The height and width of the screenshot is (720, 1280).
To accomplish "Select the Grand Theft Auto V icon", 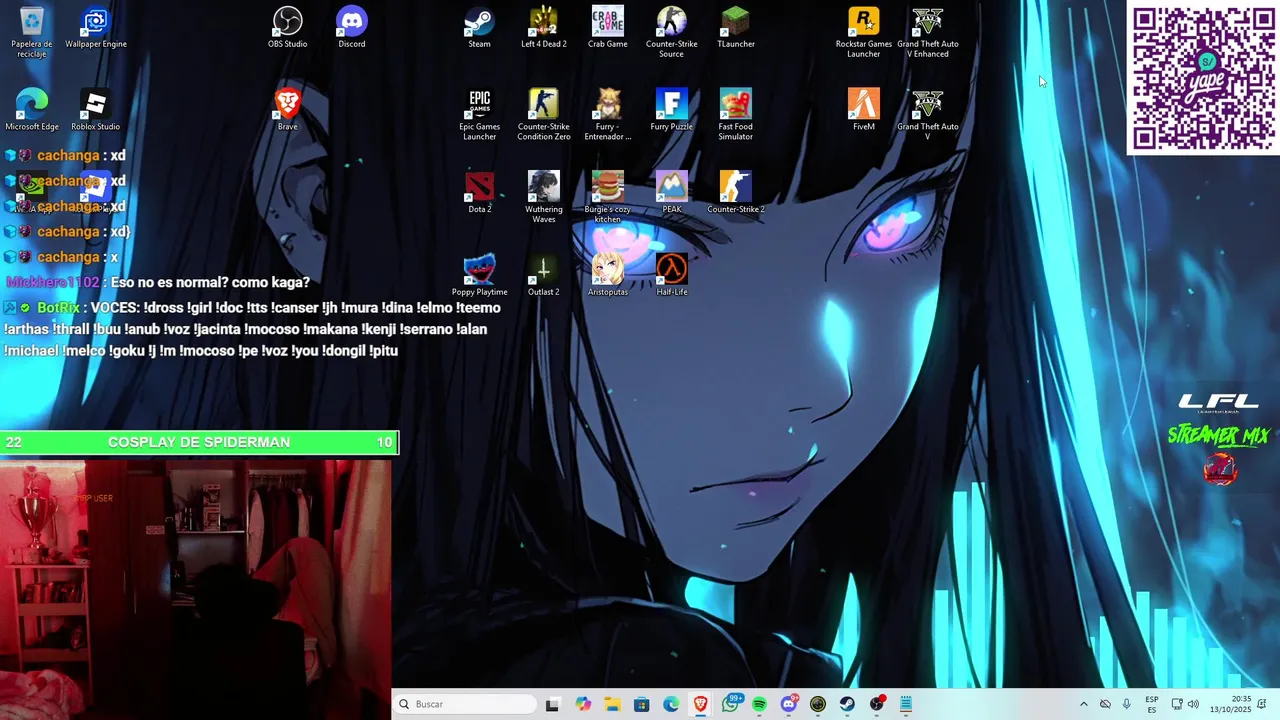I will click(928, 114).
